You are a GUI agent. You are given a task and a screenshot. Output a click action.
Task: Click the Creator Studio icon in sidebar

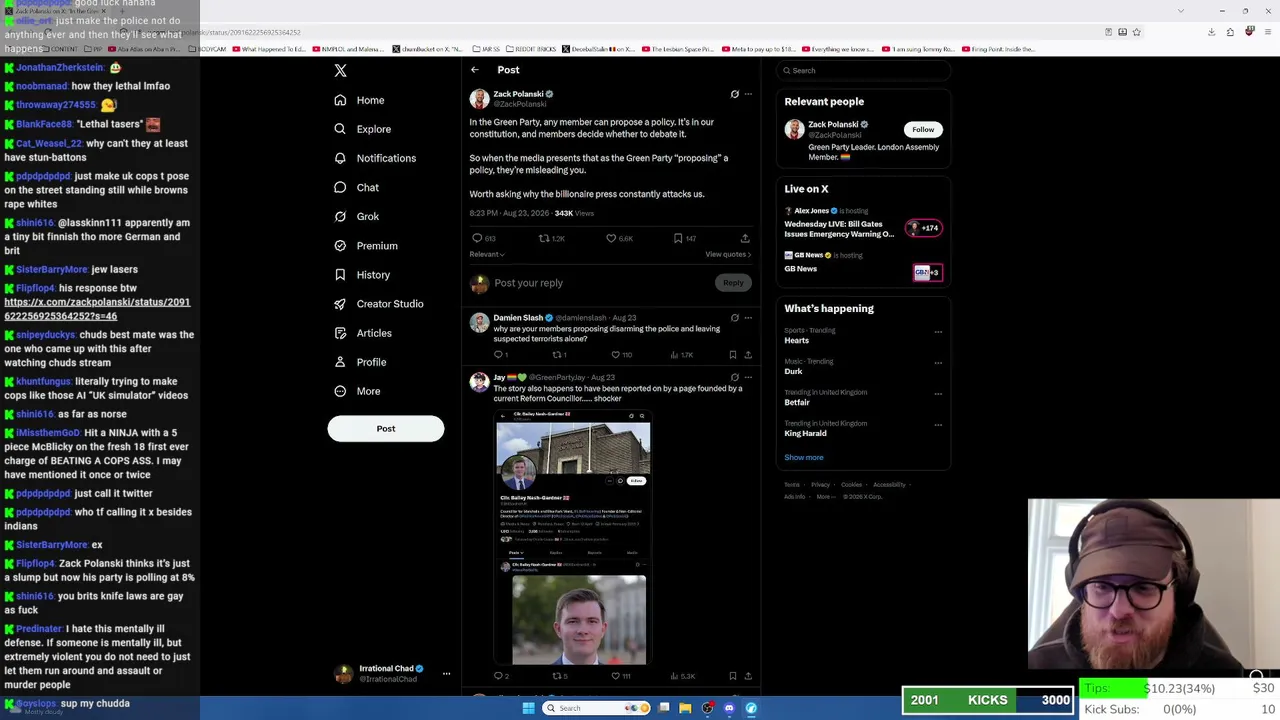click(340, 304)
